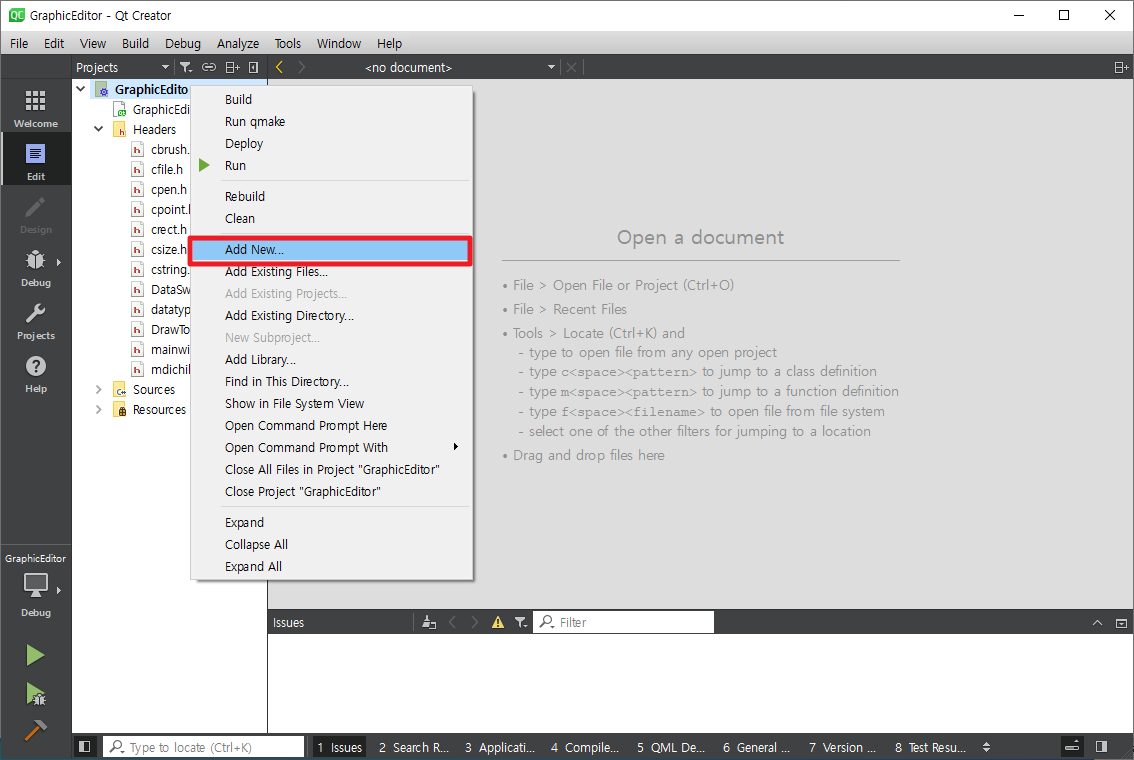Open the Design mode

(35, 214)
